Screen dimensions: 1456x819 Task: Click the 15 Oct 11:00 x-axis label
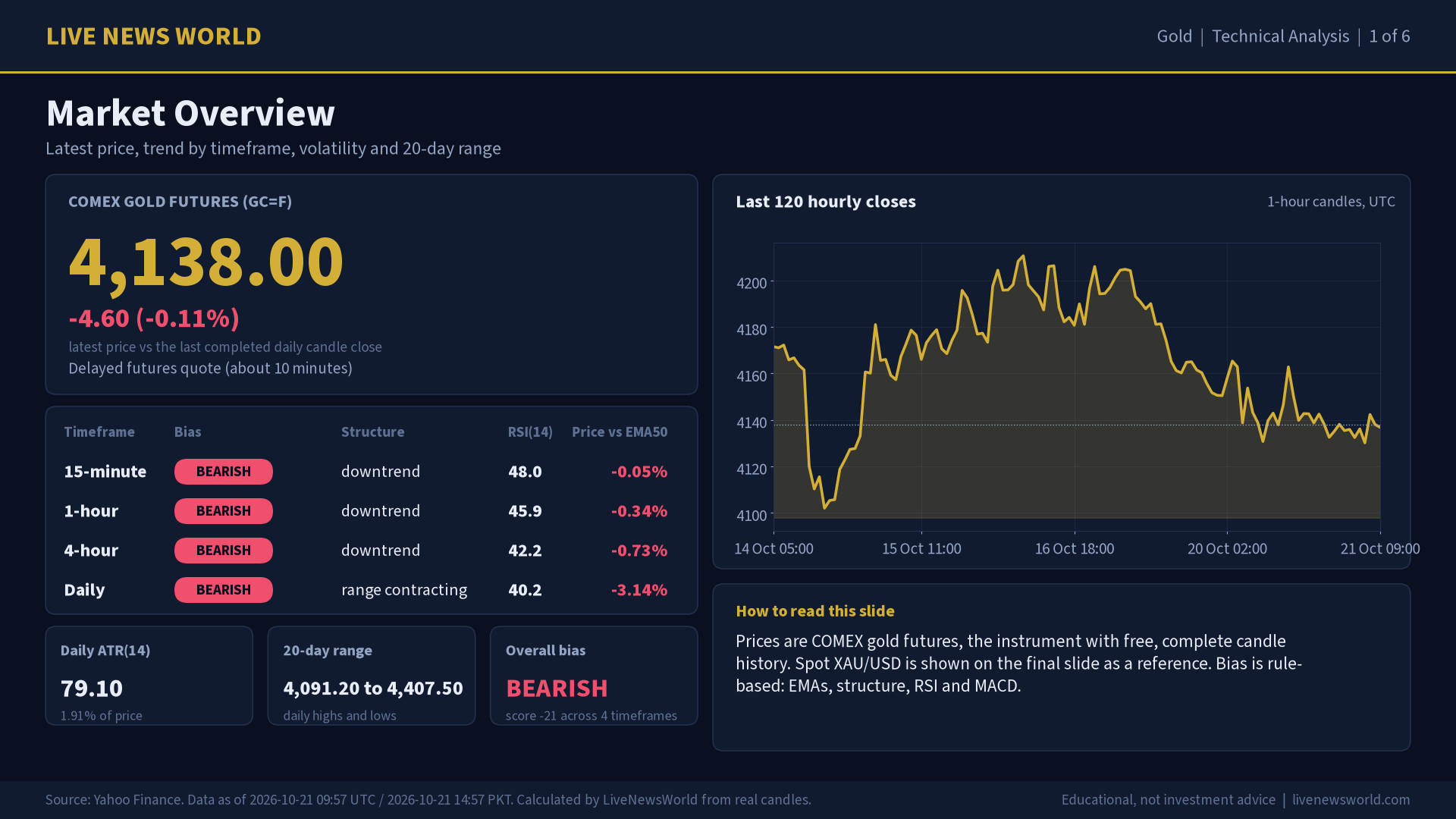[921, 548]
